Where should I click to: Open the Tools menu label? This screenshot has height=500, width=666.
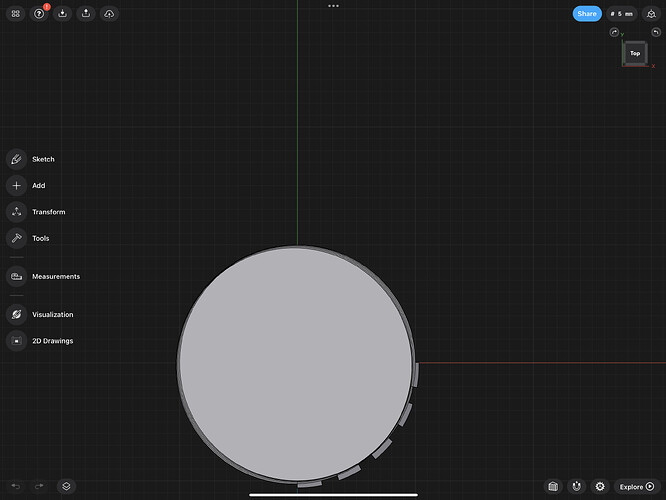point(41,238)
